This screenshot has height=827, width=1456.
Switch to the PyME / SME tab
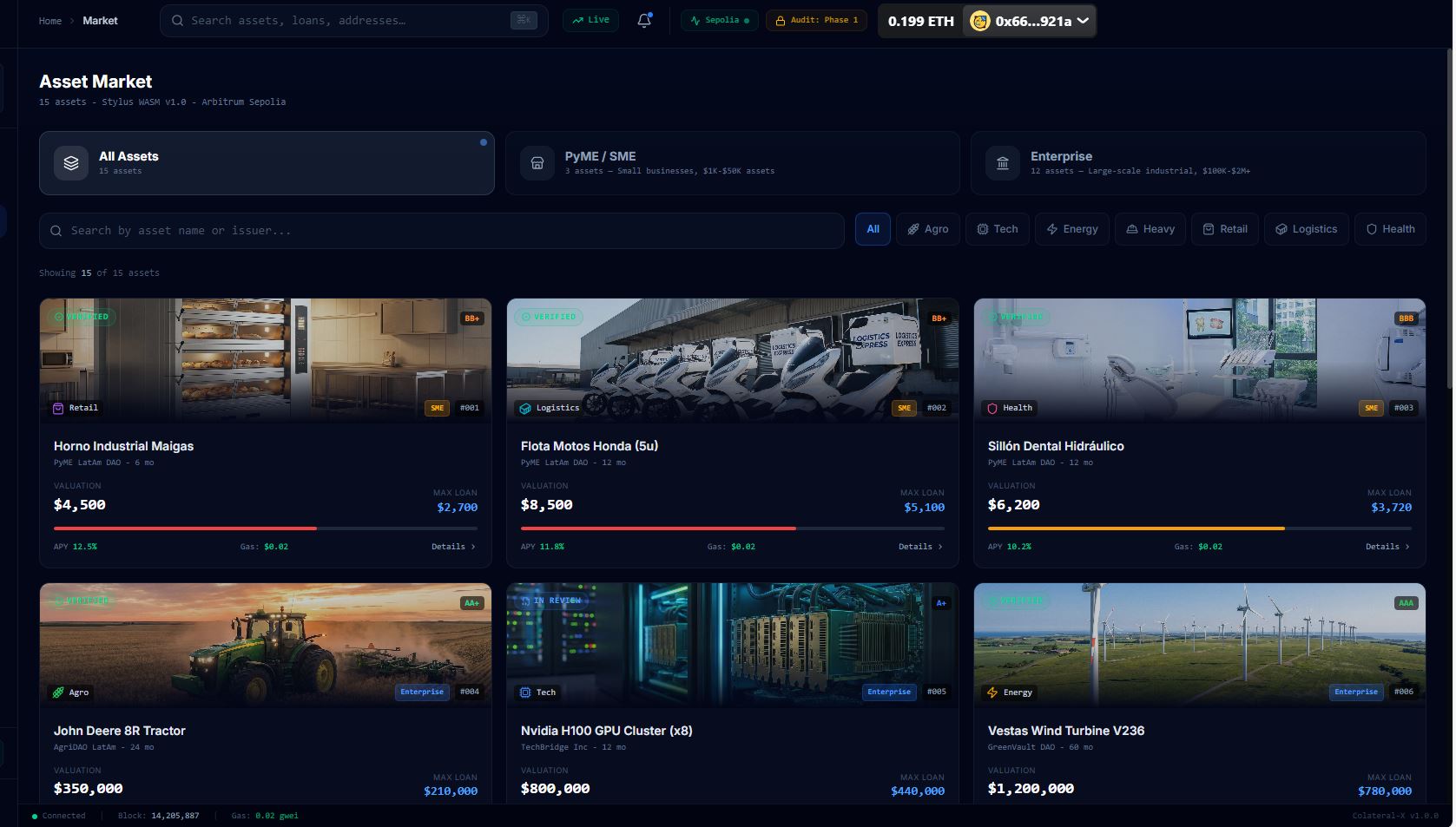(732, 163)
